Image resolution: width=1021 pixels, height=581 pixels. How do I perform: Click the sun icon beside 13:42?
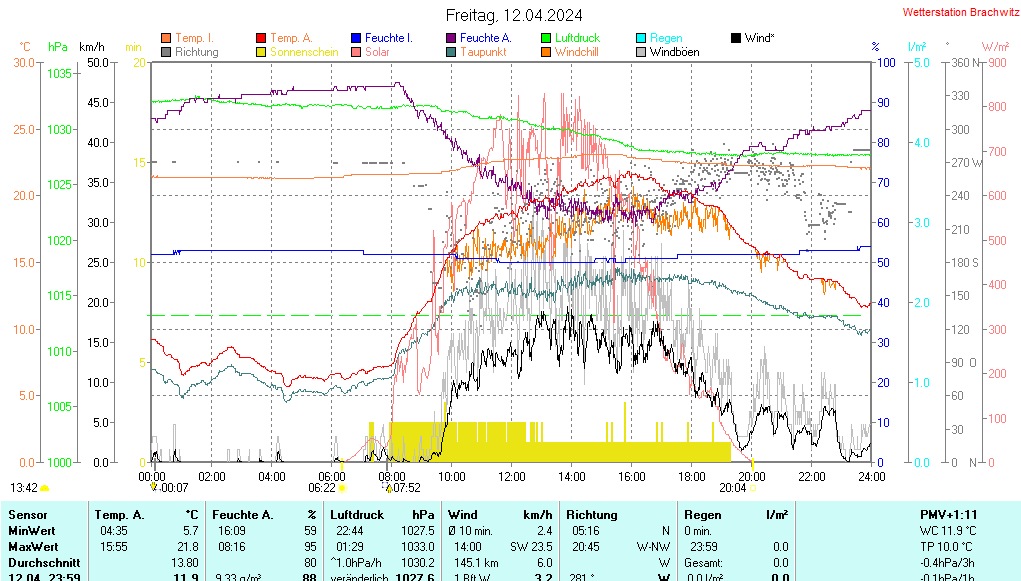(x=45, y=488)
